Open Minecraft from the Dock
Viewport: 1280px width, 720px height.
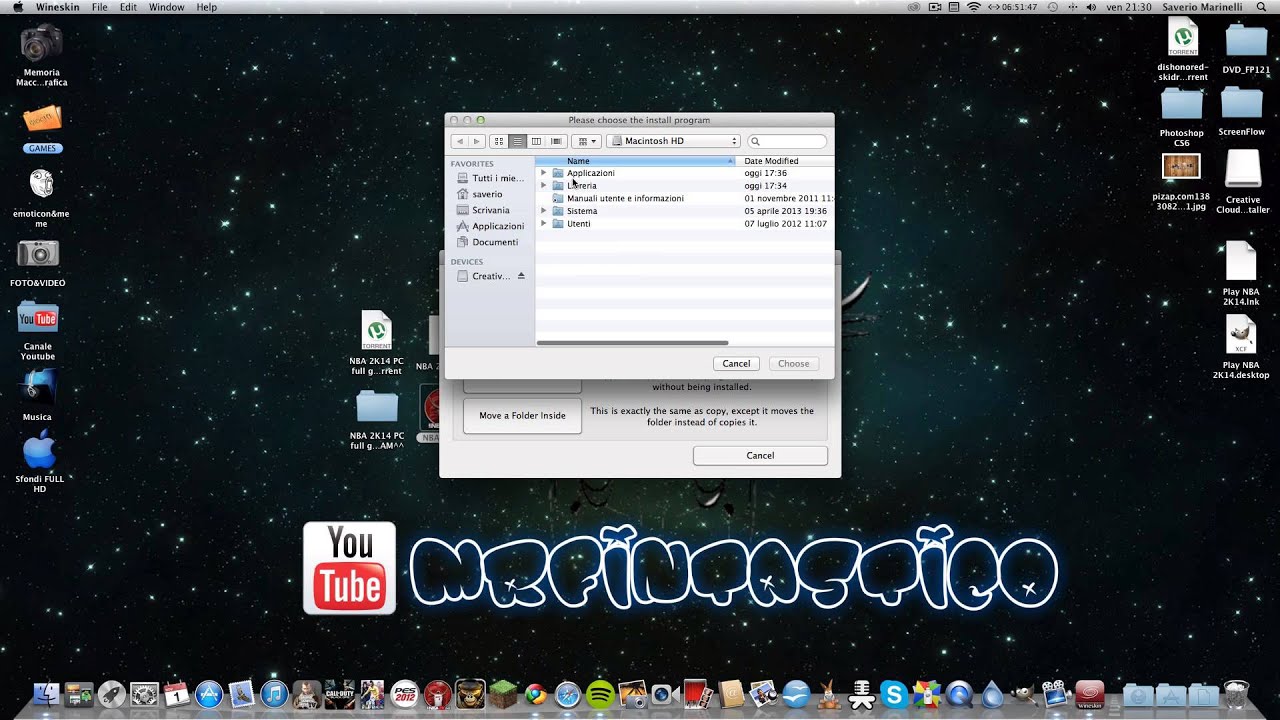pyautogui.click(x=503, y=694)
